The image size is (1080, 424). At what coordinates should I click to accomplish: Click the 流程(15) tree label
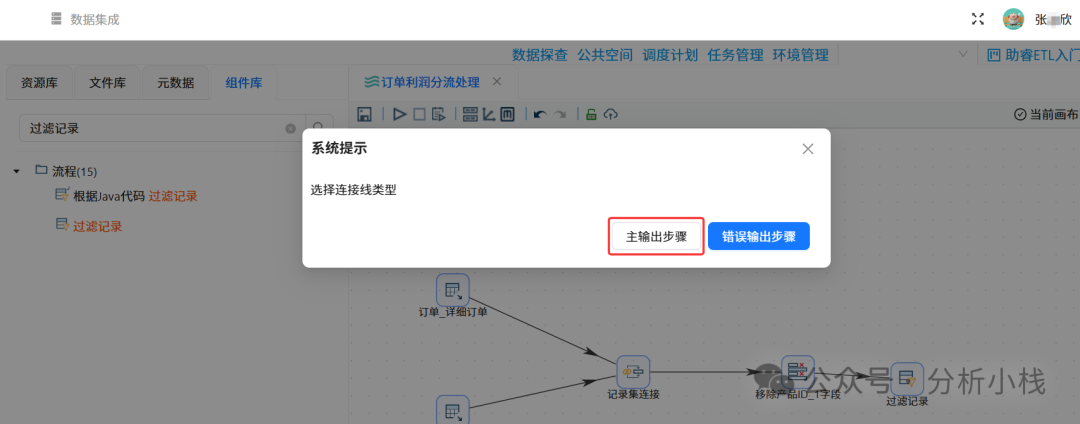[75, 171]
